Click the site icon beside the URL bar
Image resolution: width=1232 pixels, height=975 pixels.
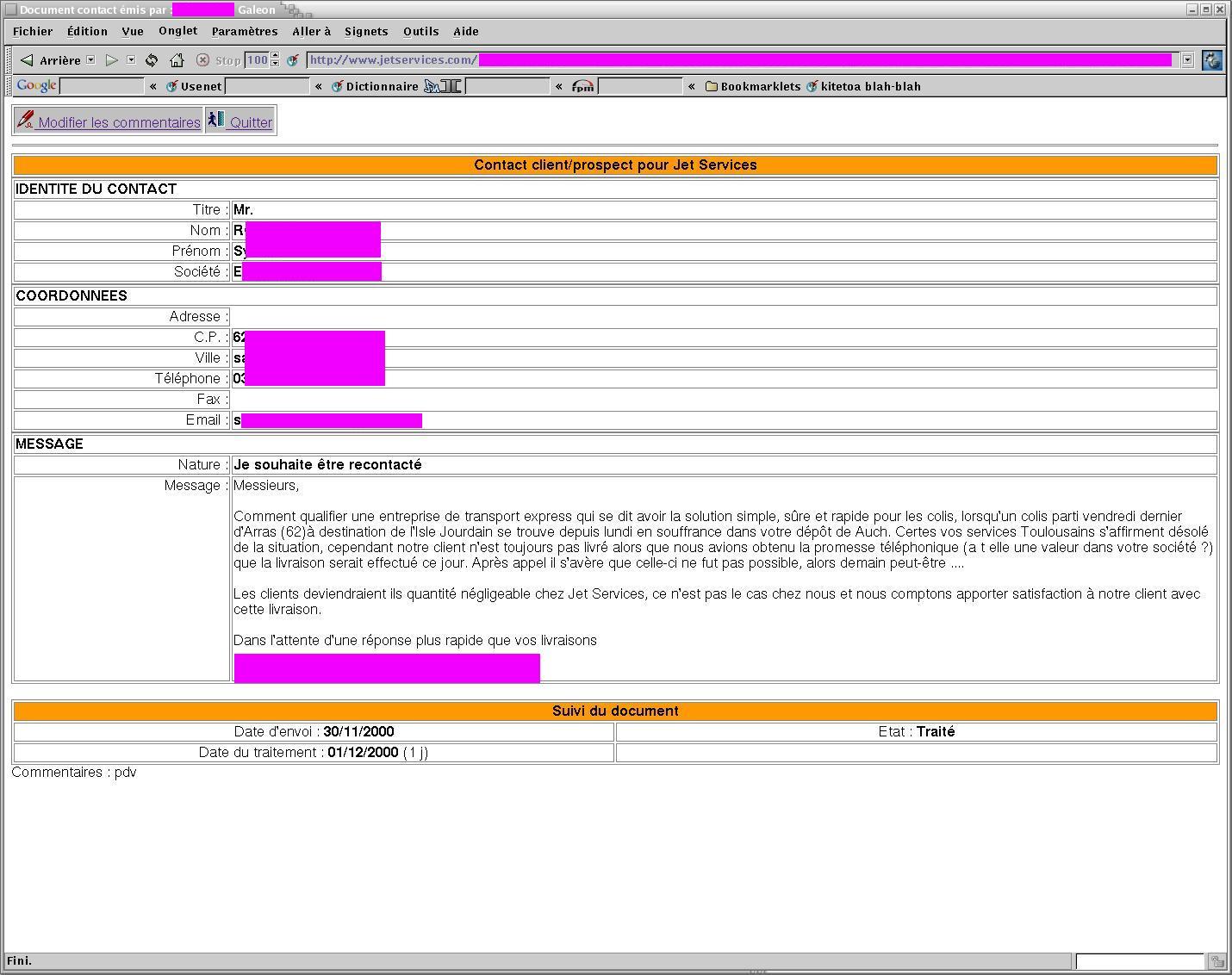[x=293, y=60]
